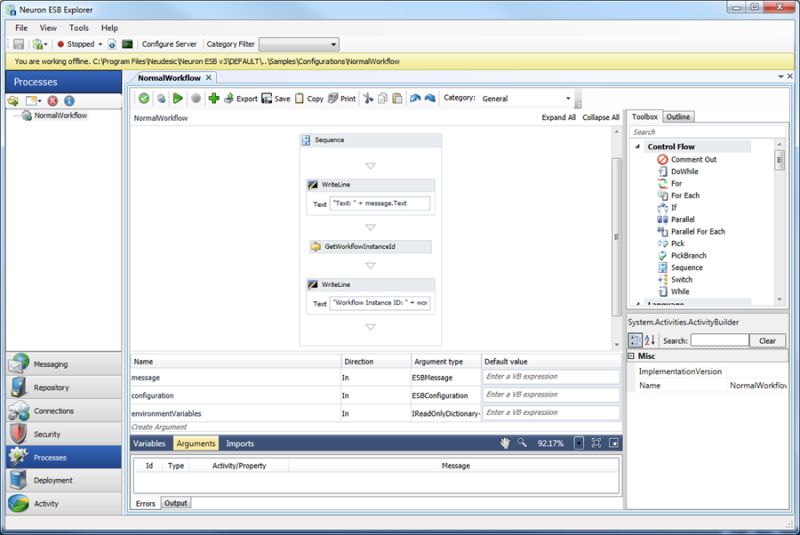800x535 pixels.
Task: Open the Category General dropdown
Action: point(568,98)
